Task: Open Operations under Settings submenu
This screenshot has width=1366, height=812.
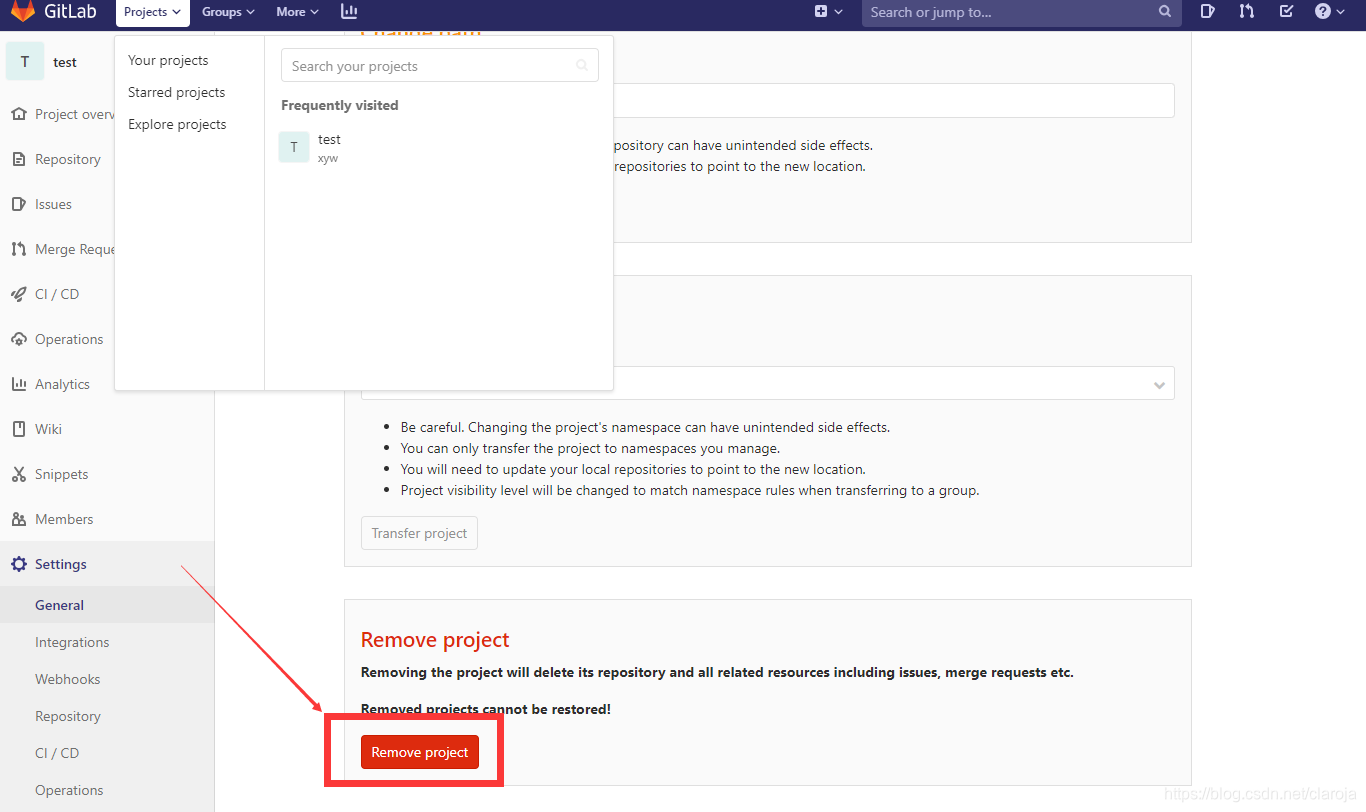Action: pyautogui.click(x=69, y=790)
